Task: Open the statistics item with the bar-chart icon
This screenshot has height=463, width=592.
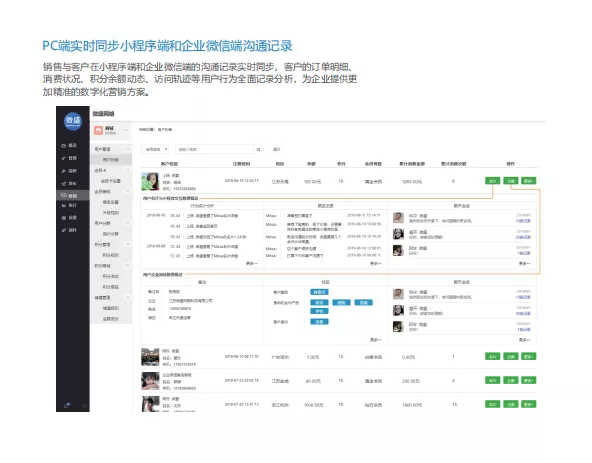Action: 69,205
